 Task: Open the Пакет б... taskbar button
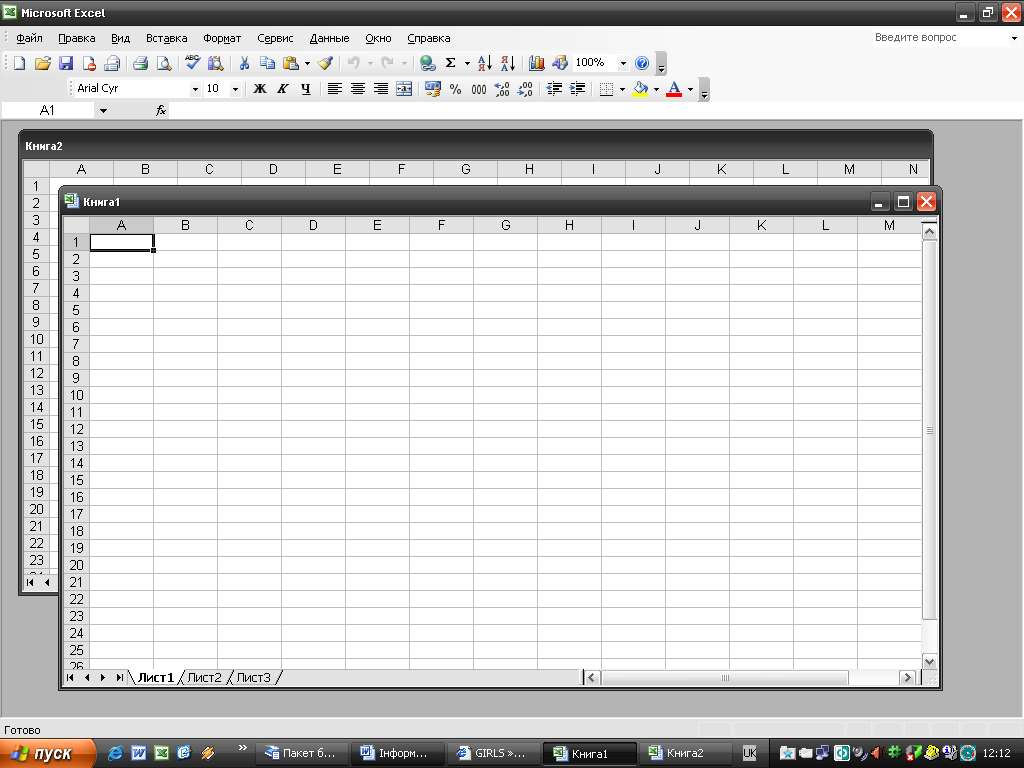tap(301, 753)
